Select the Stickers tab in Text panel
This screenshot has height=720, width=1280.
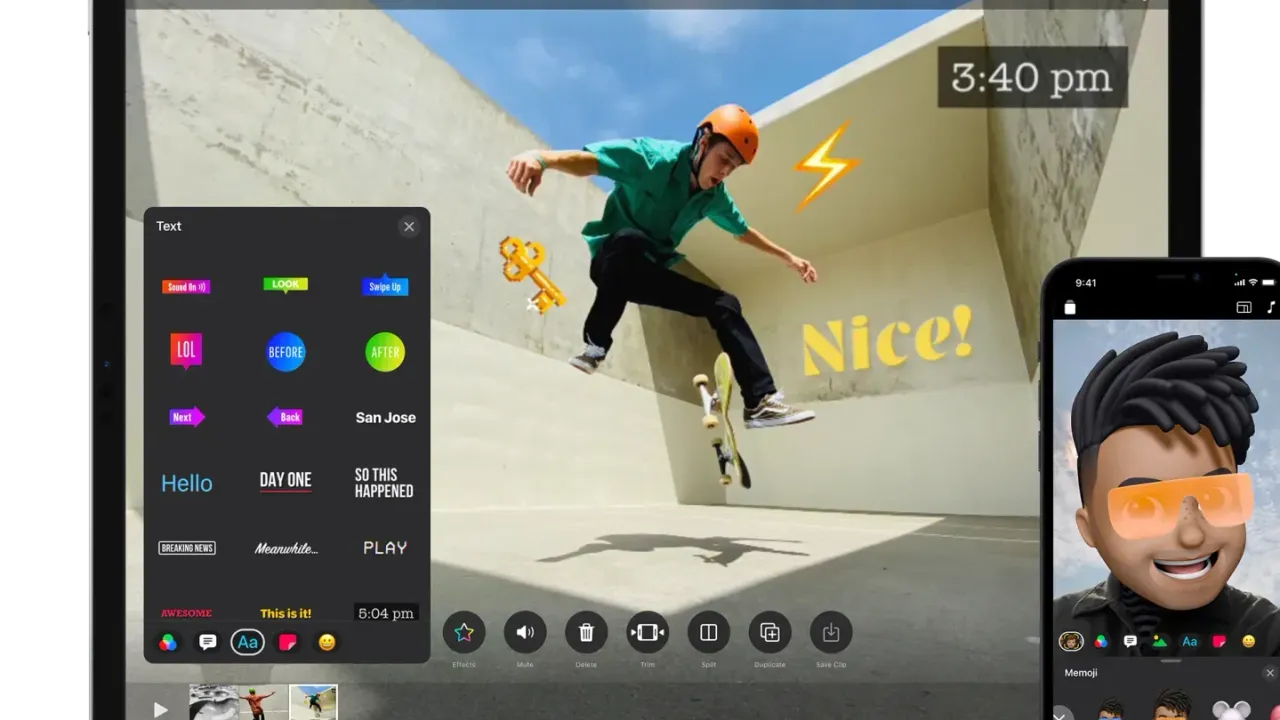[x=288, y=643]
